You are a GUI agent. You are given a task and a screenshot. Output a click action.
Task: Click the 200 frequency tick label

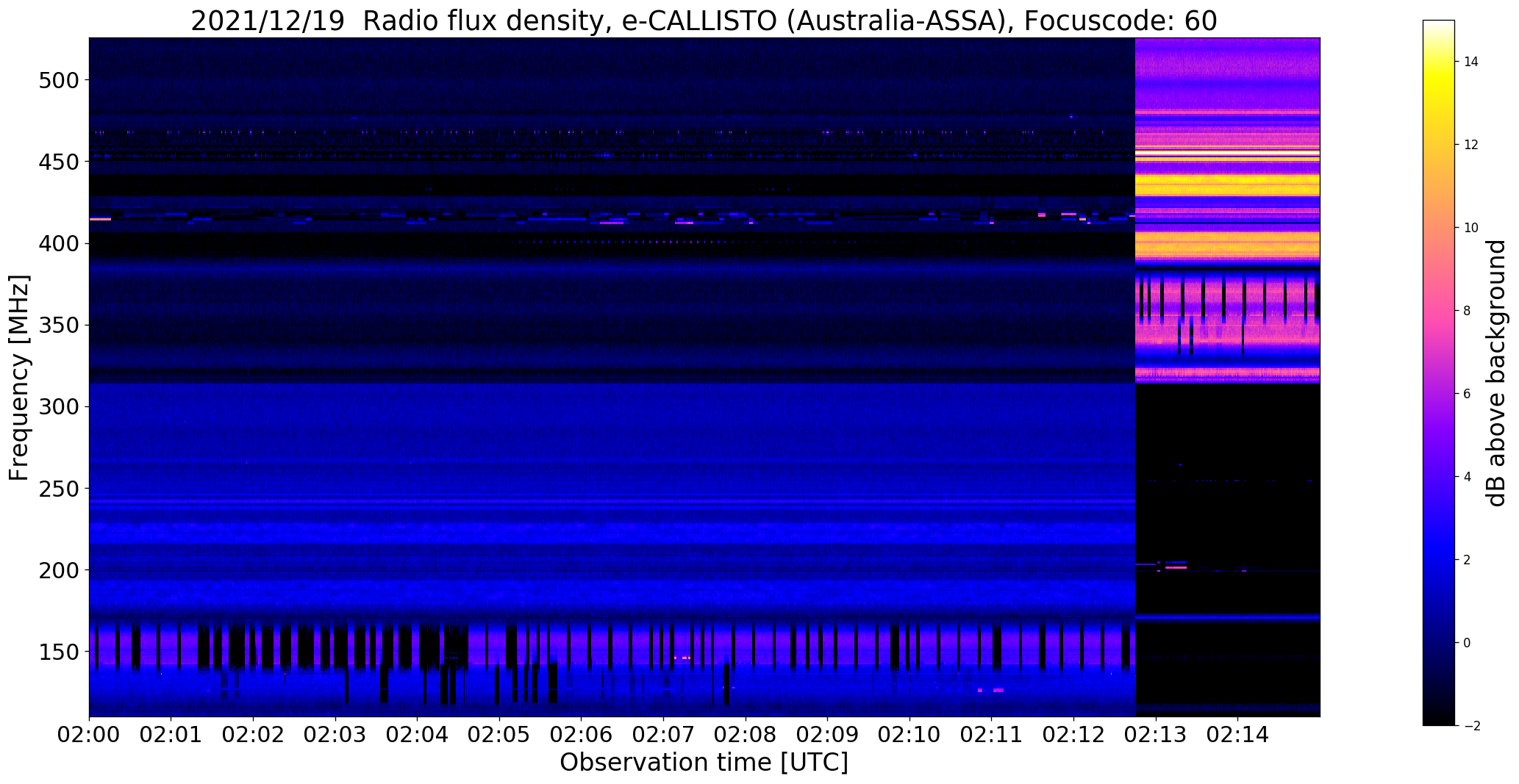(x=59, y=569)
